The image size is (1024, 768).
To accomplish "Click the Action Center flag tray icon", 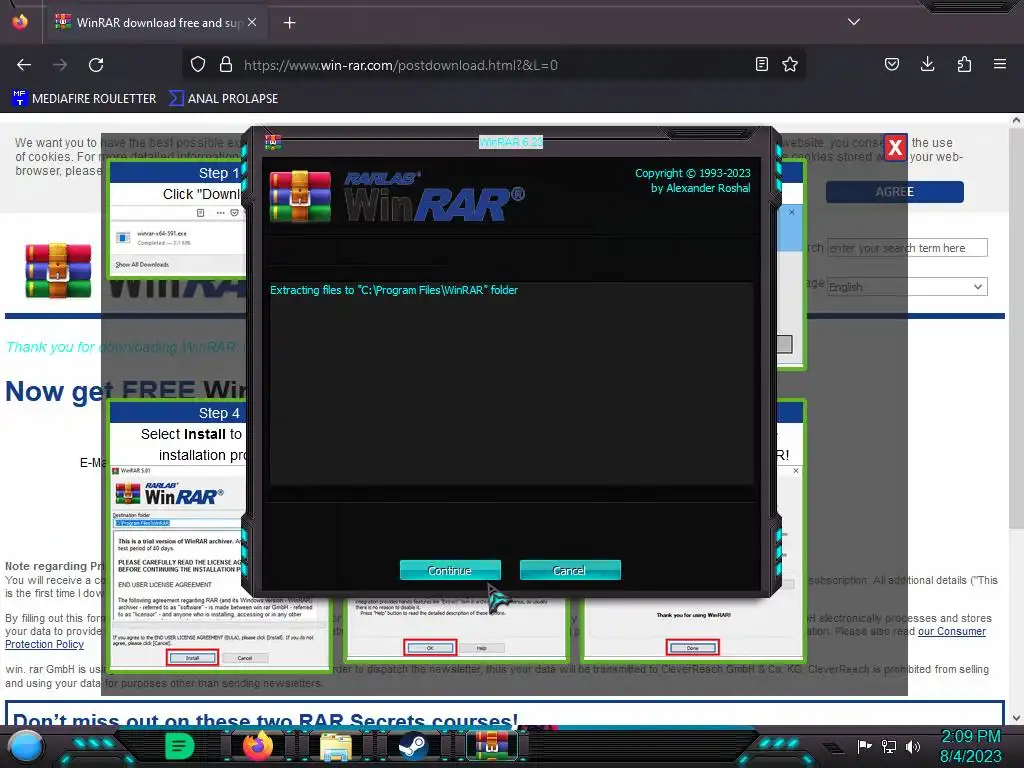I will (865, 746).
